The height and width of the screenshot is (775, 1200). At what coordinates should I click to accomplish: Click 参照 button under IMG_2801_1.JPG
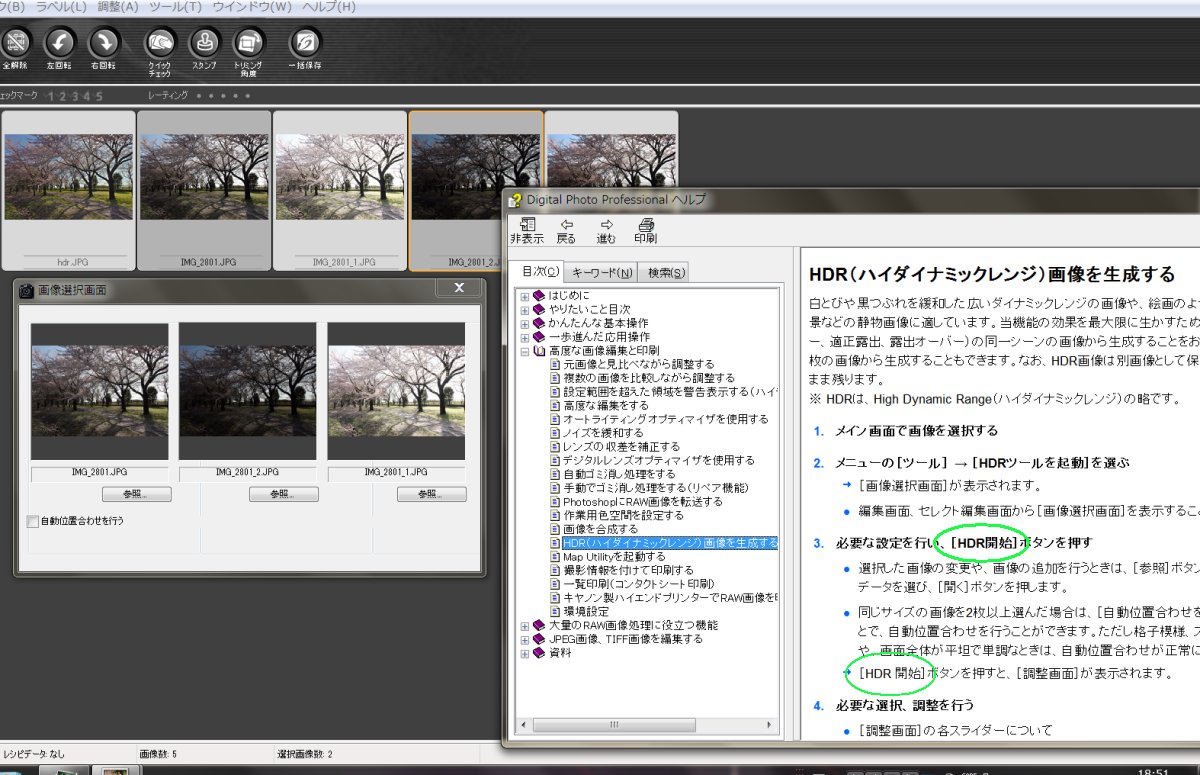pyautogui.click(x=431, y=494)
